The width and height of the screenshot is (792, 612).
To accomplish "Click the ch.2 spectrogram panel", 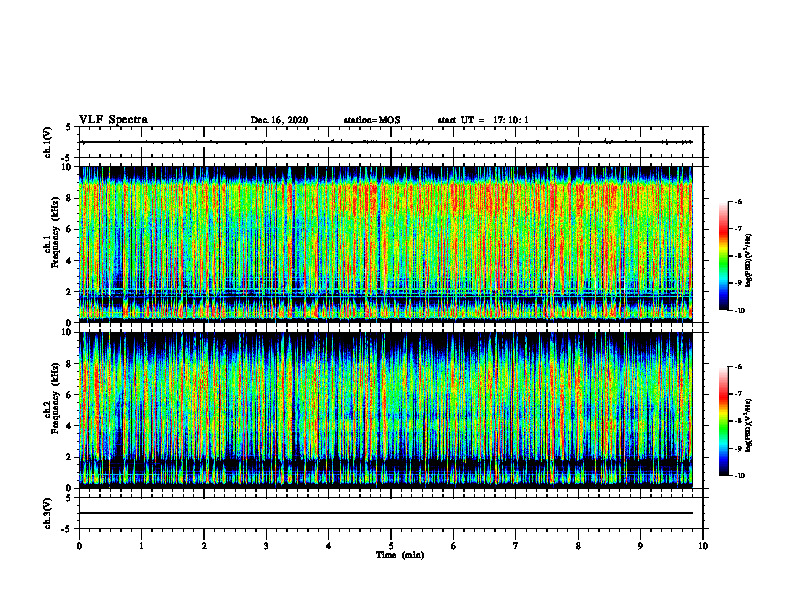I will click(x=386, y=410).
